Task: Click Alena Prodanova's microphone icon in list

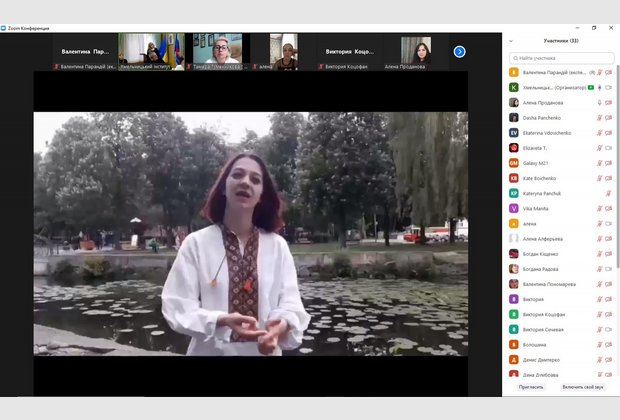Action: [x=599, y=102]
